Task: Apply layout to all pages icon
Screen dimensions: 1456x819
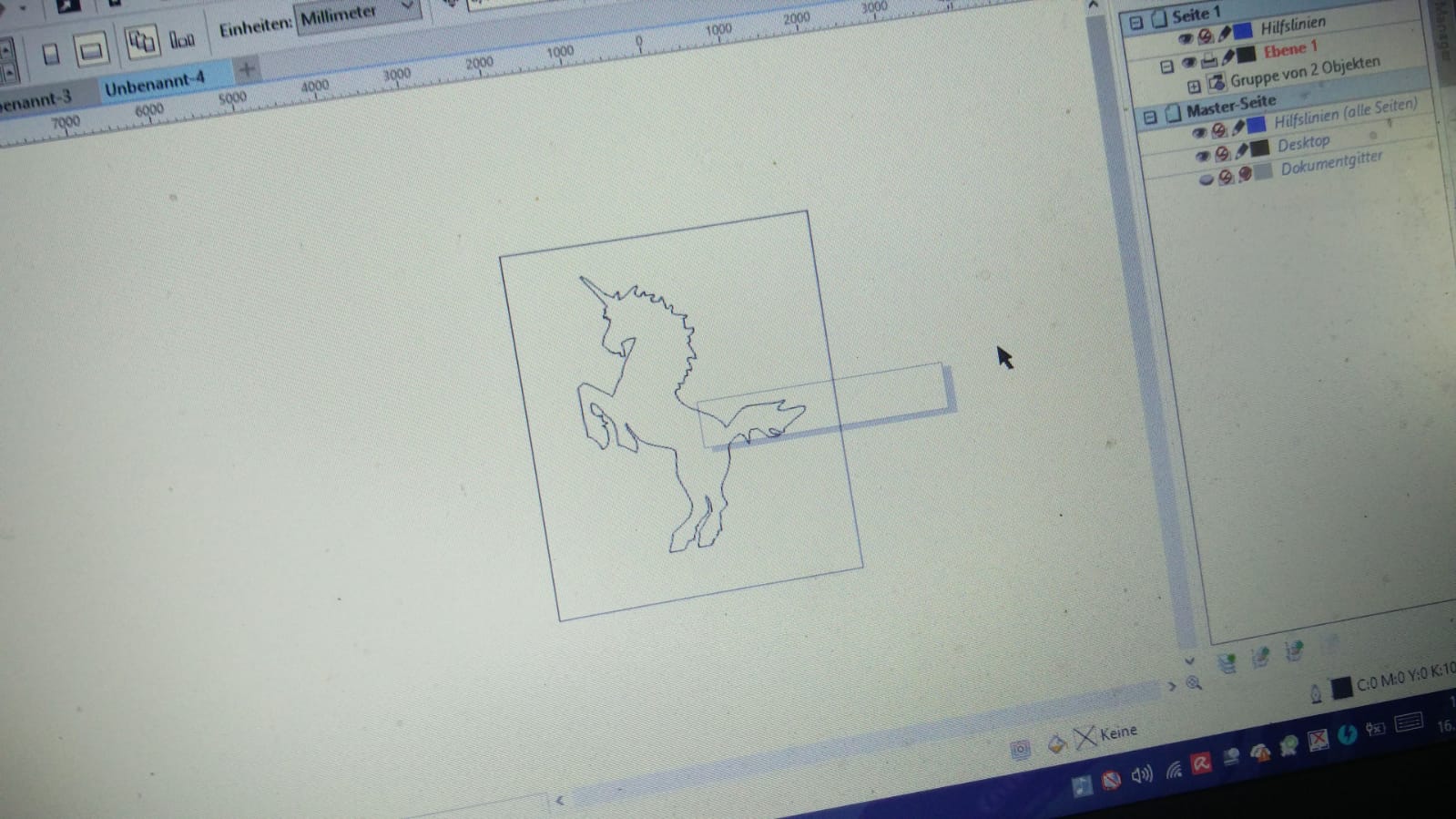Action: point(141,42)
